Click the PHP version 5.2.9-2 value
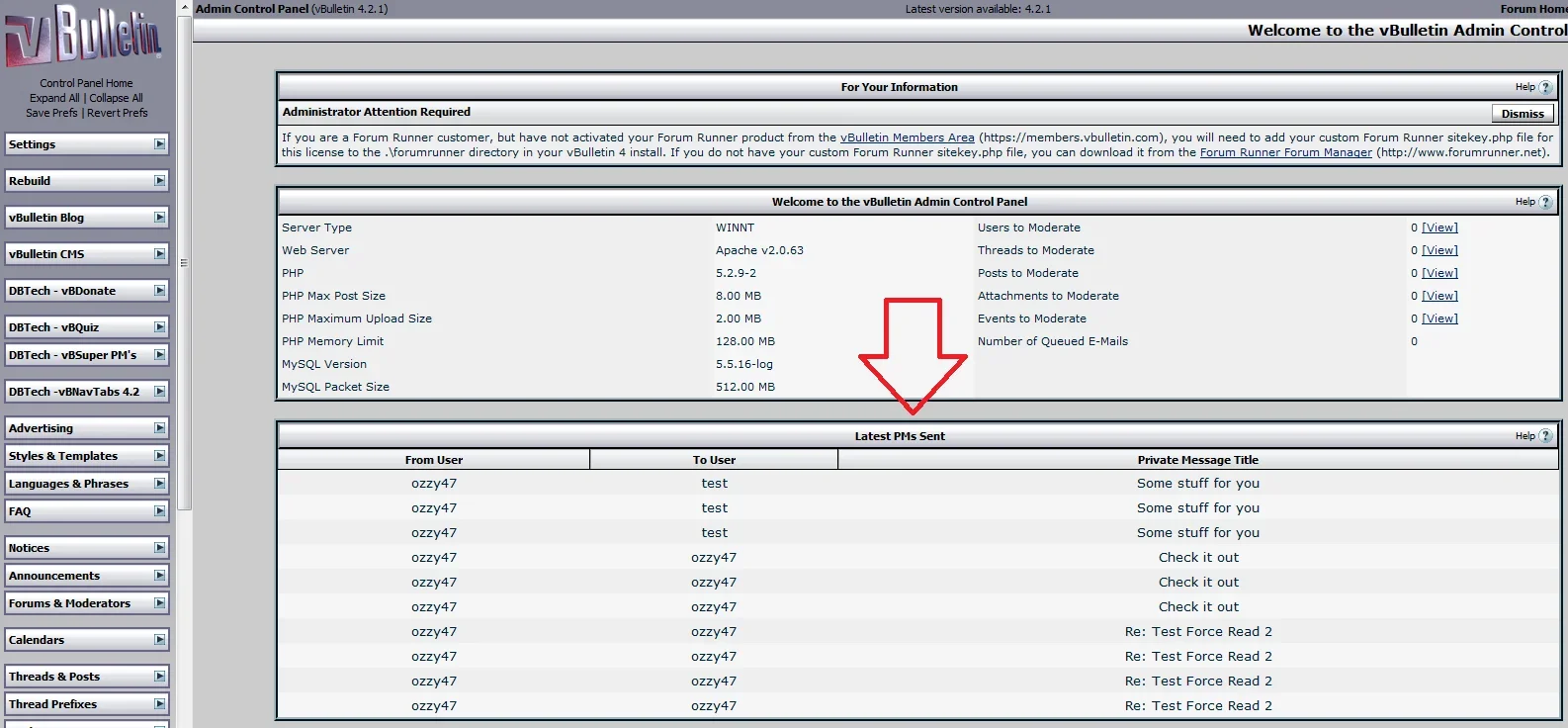 coord(736,273)
